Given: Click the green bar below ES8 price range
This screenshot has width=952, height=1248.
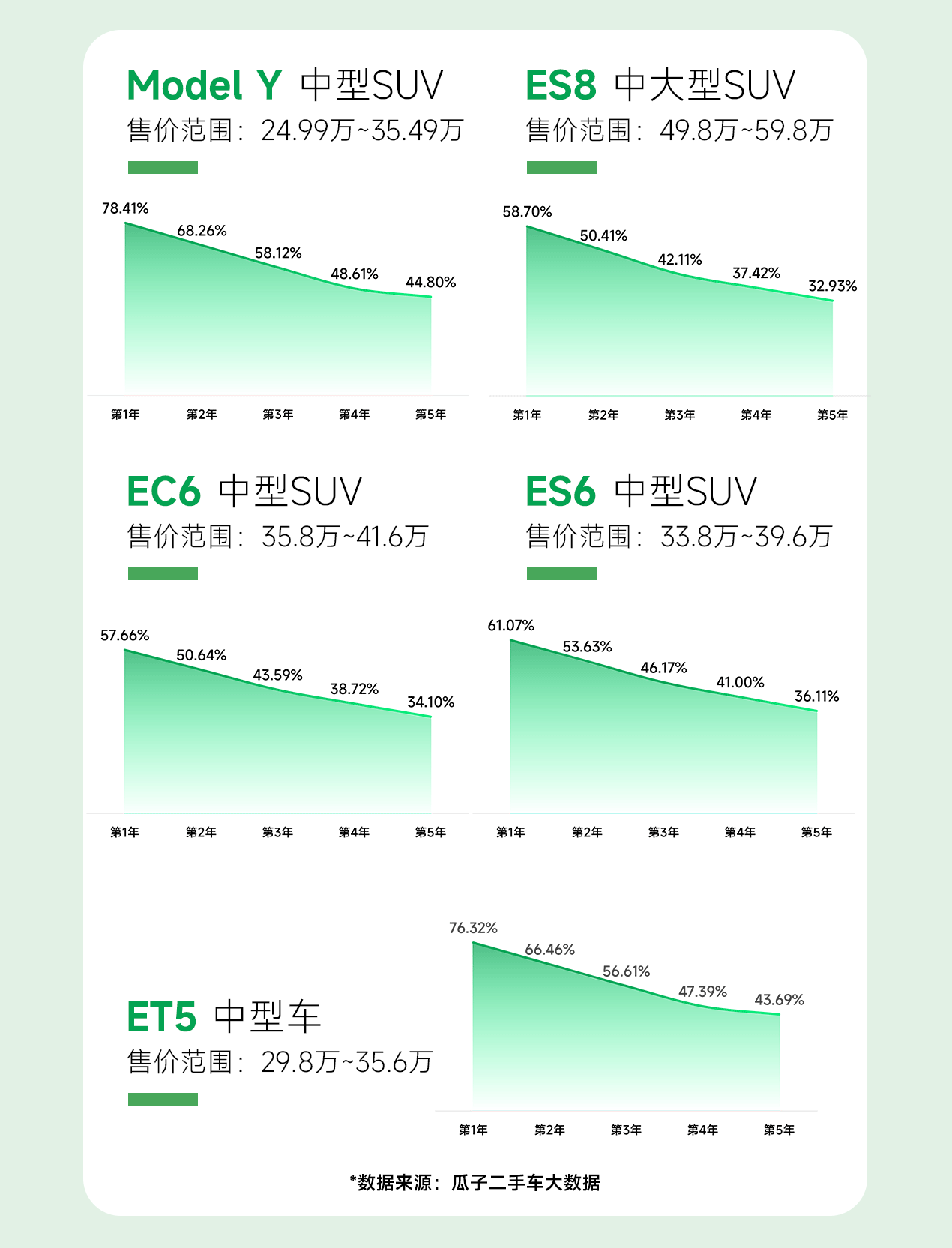Looking at the screenshot, I should click(561, 168).
